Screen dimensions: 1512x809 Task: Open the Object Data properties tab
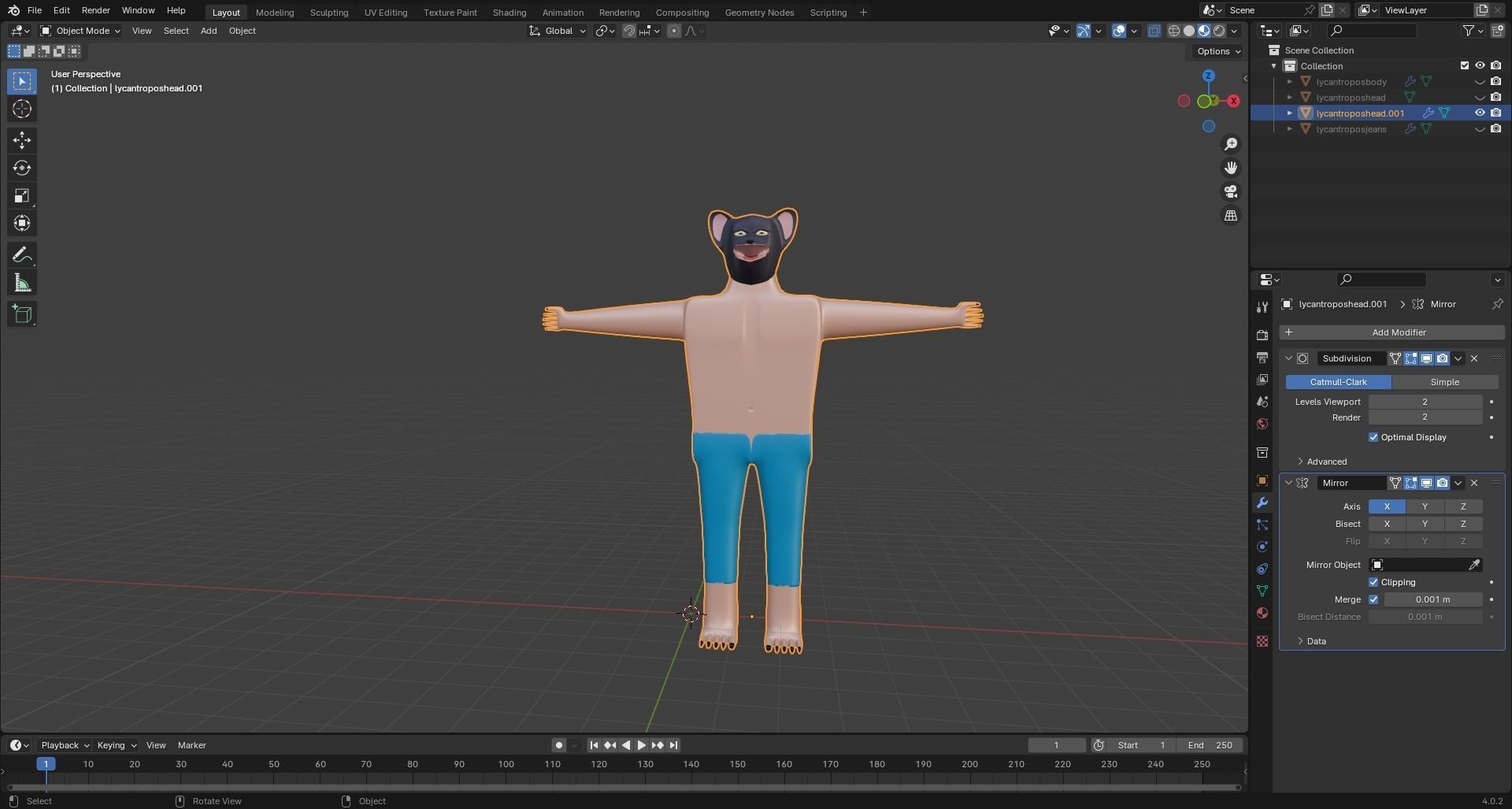(x=1262, y=591)
